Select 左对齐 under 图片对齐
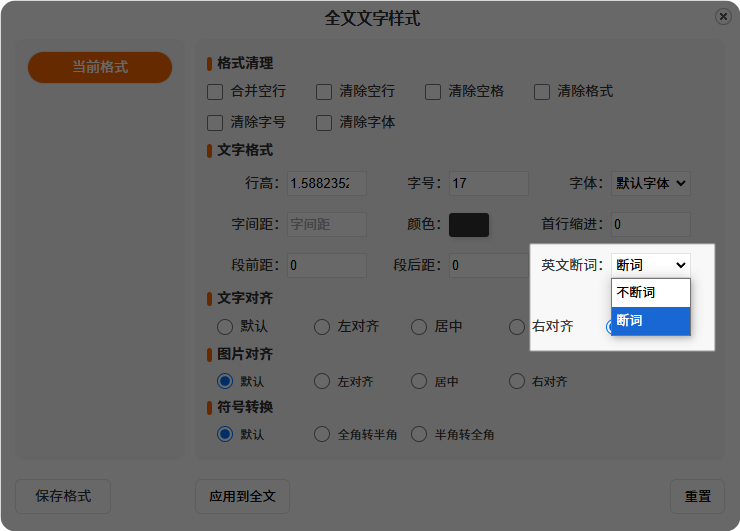The height and width of the screenshot is (531, 740). tap(322, 381)
